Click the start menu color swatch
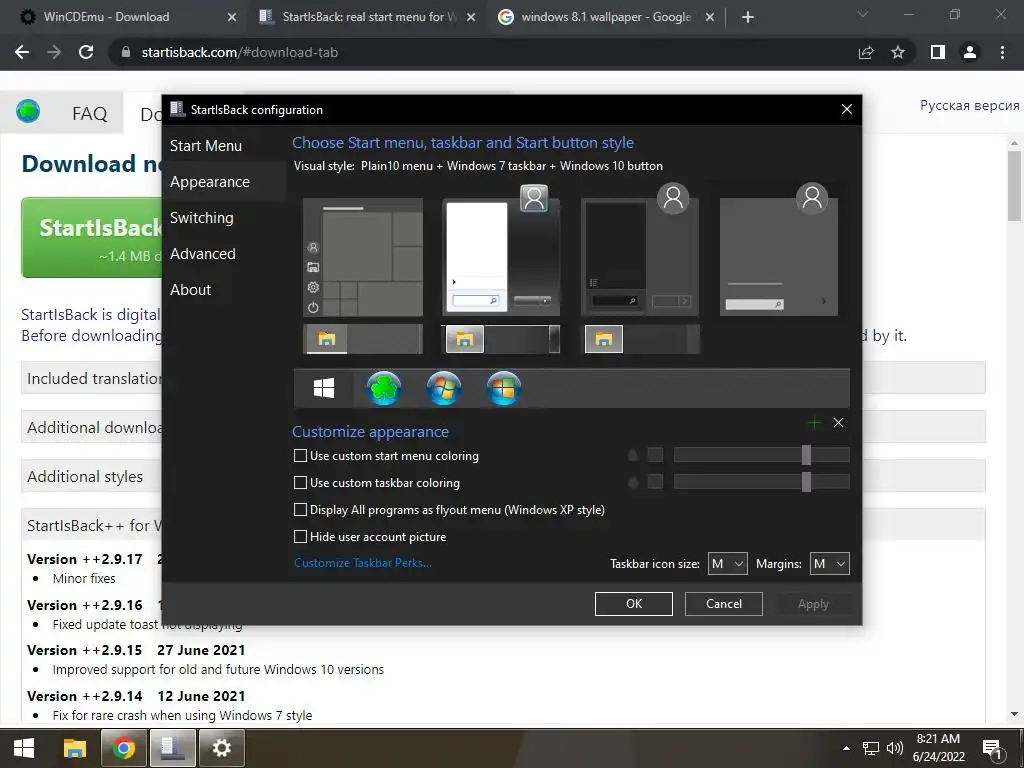 pos(655,455)
